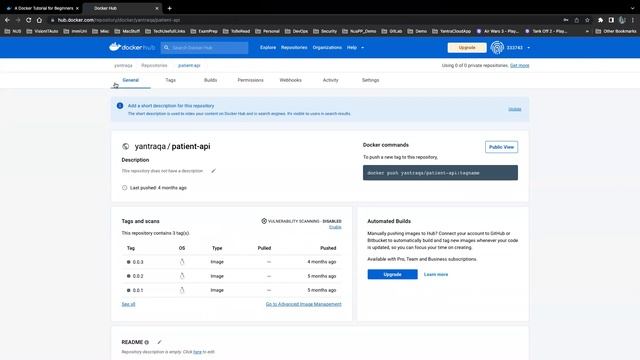Viewport: 640px width, 360px height.
Task: Open the Other Bookmarks folder
Action: [x=616, y=31]
